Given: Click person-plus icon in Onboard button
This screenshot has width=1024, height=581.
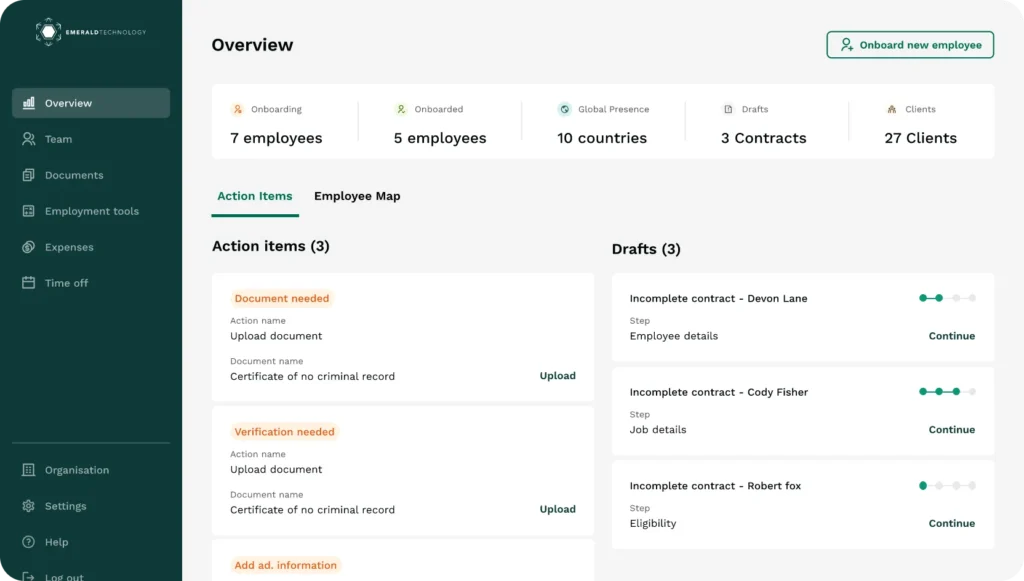Looking at the screenshot, I should (x=846, y=44).
